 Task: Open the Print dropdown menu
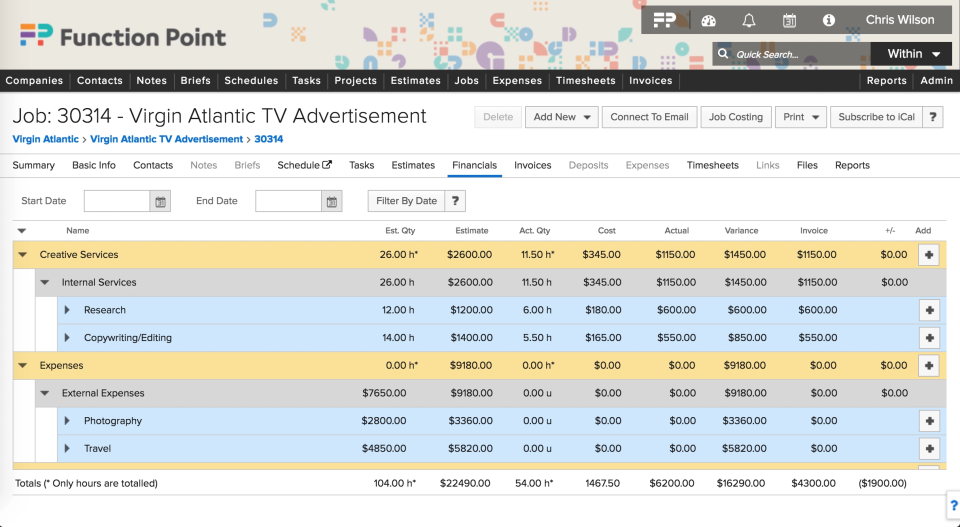[800, 117]
